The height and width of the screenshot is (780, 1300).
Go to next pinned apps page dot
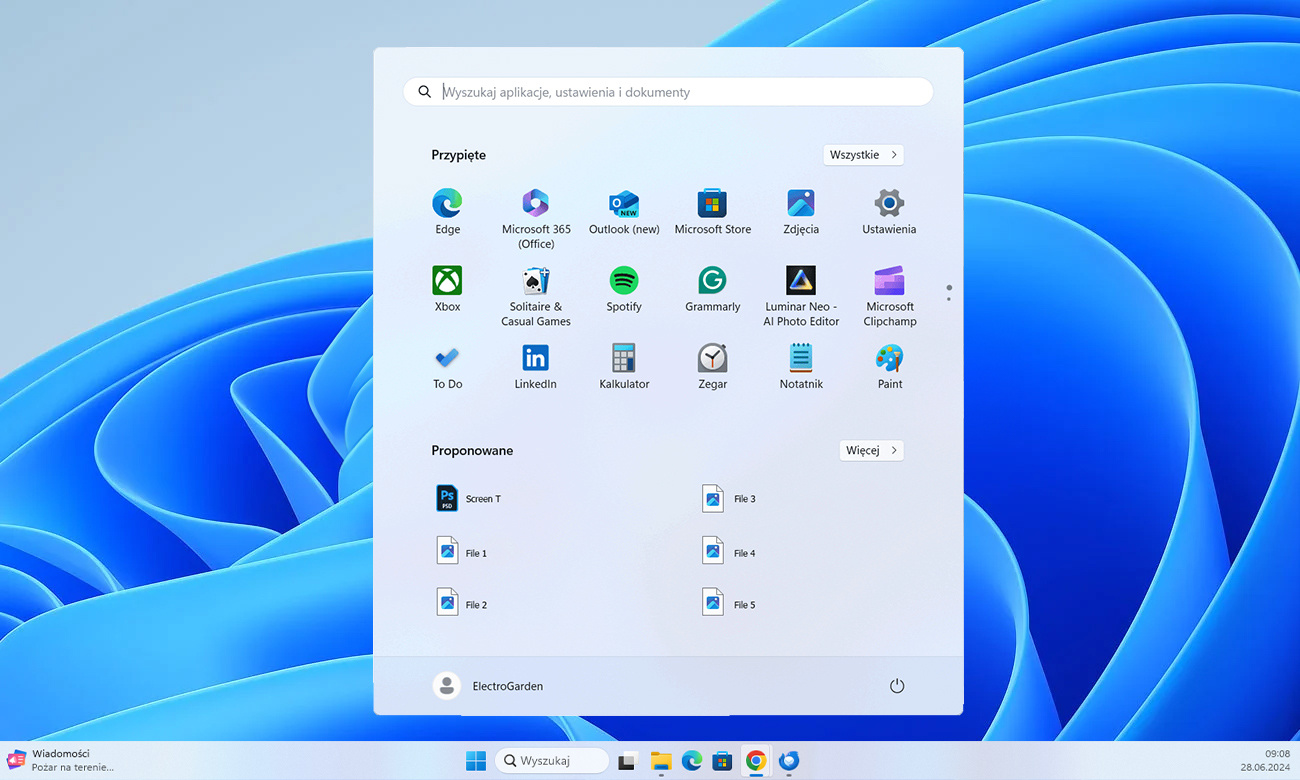[x=949, y=299]
